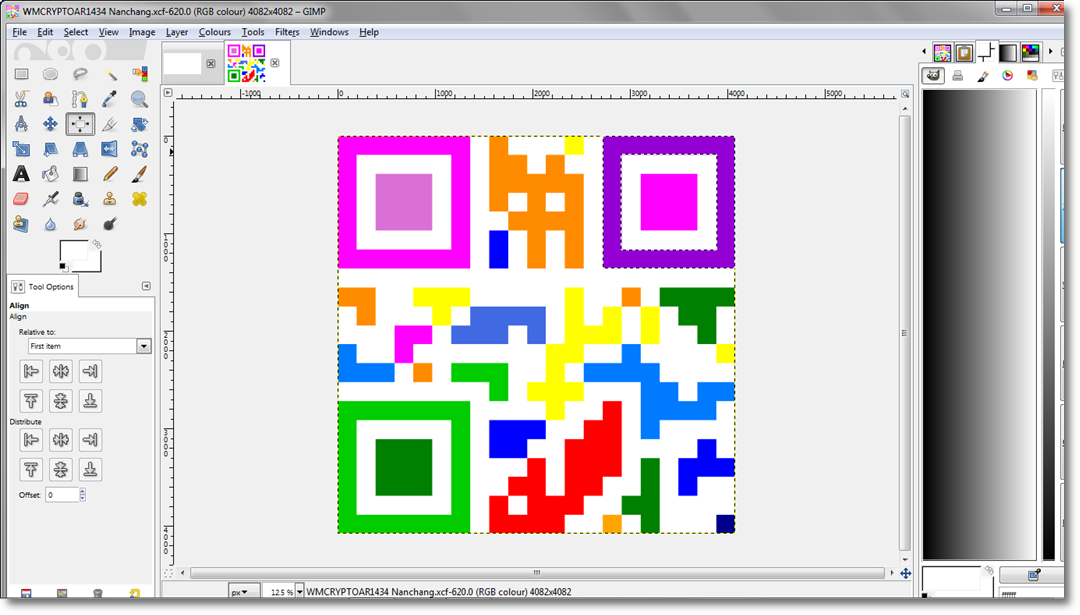This screenshot has height=615, width=1080.
Task: Align centre of target horizontally
Action: tap(61, 371)
